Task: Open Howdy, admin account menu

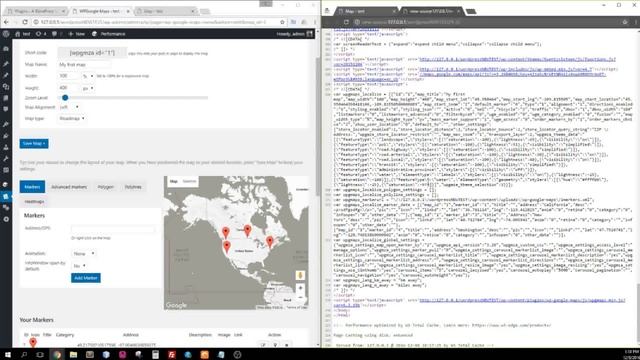Action: coord(294,34)
